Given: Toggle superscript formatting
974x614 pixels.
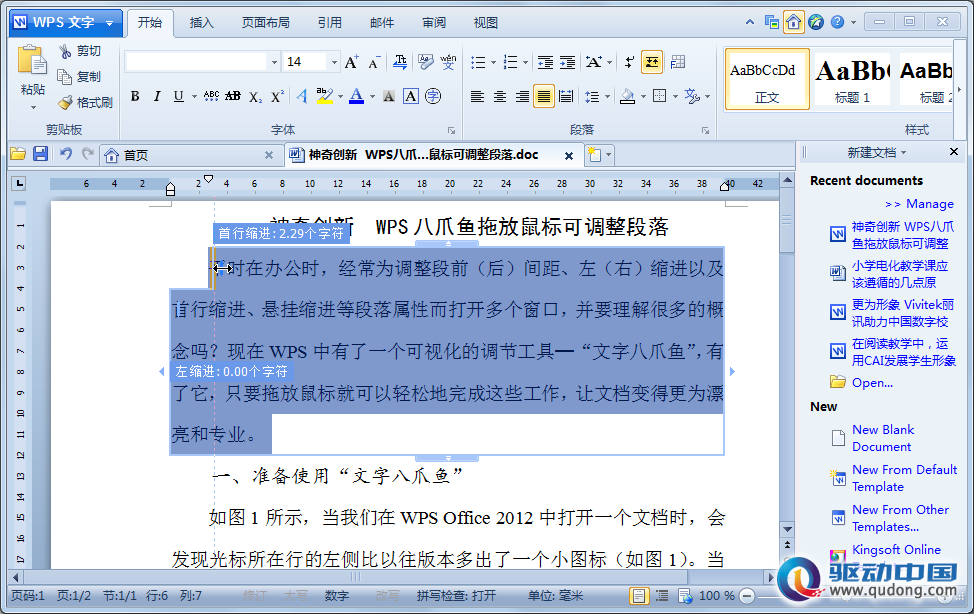Looking at the screenshot, I should coord(277,96).
